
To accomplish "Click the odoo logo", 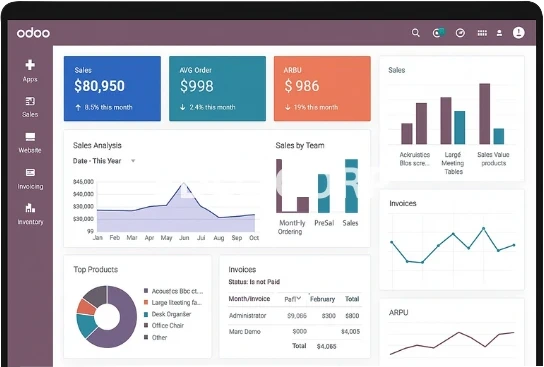I will pyautogui.click(x=33, y=33).
